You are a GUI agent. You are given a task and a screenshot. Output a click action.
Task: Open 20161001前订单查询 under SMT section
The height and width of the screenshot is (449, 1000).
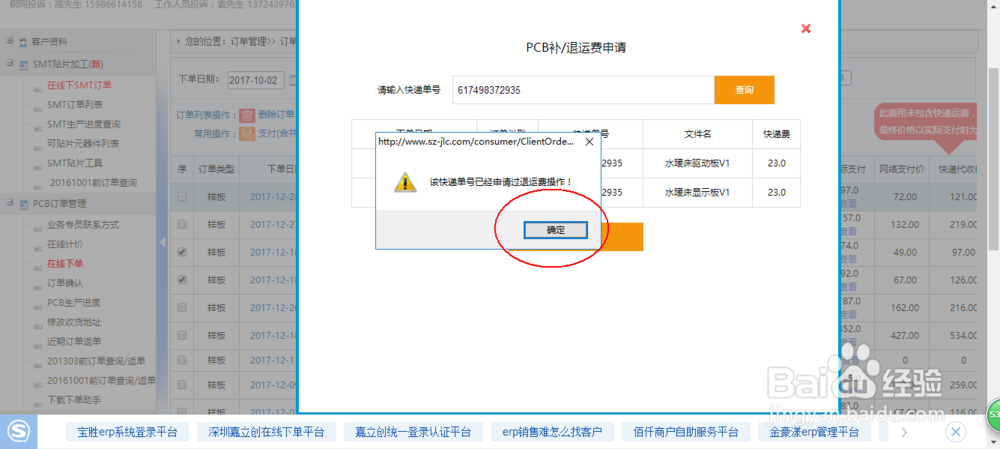point(93,182)
